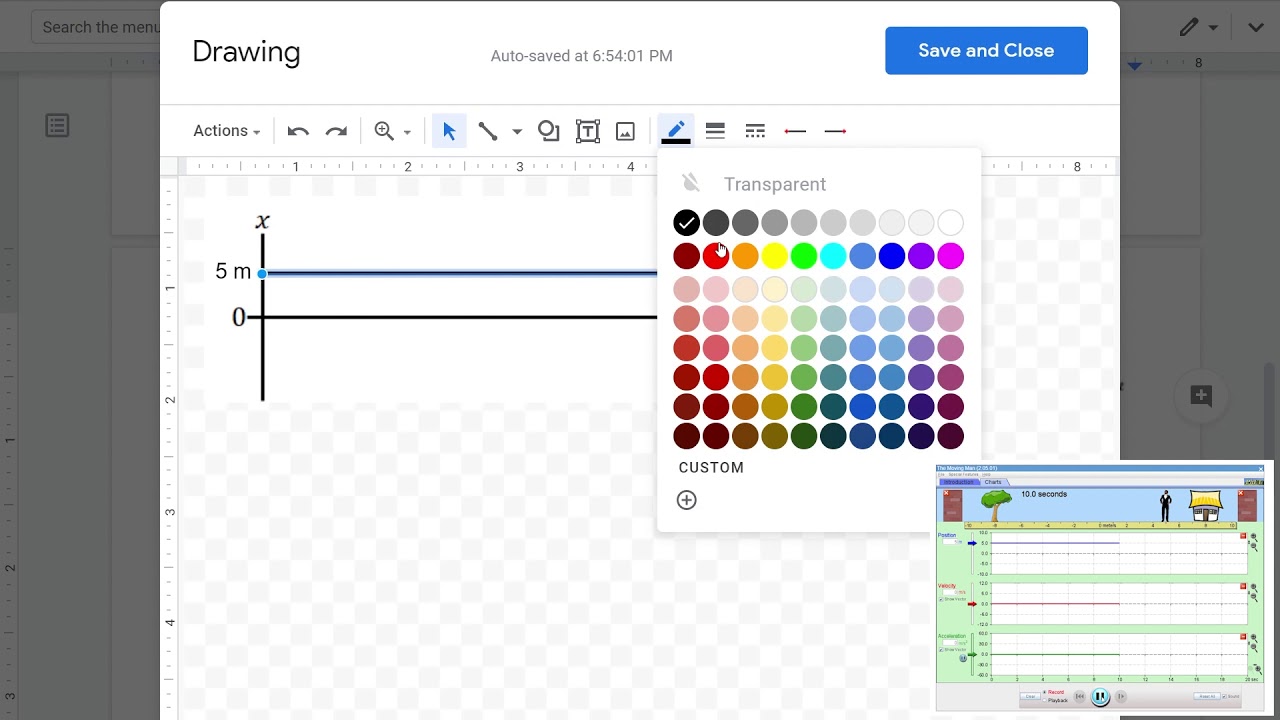Undo the last drawing action
Image resolution: width=1280 pixels, height=720 pixels.
[298, 131]
